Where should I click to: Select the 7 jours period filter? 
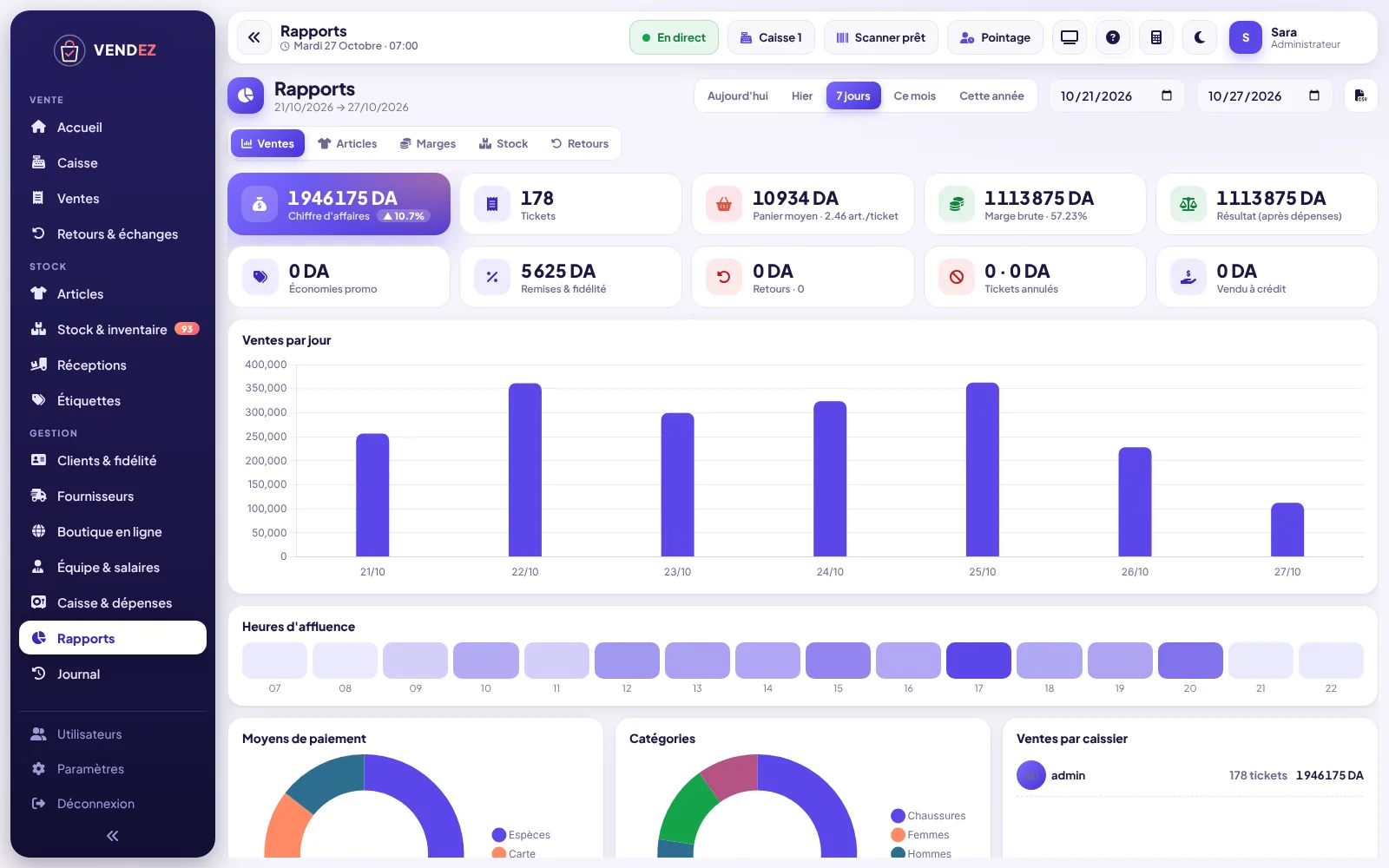tap(853, 96)
